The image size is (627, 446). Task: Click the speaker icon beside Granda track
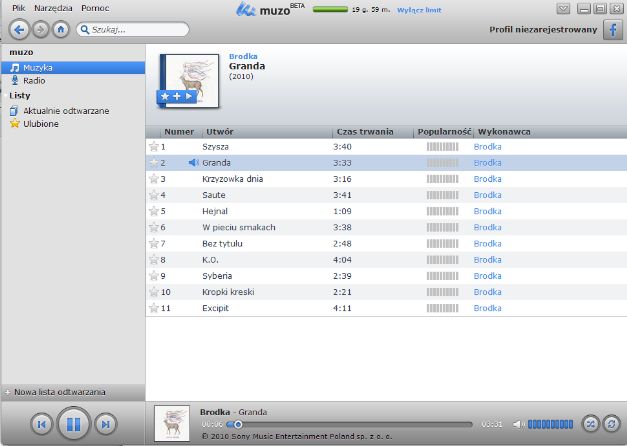tap(194, 163)
